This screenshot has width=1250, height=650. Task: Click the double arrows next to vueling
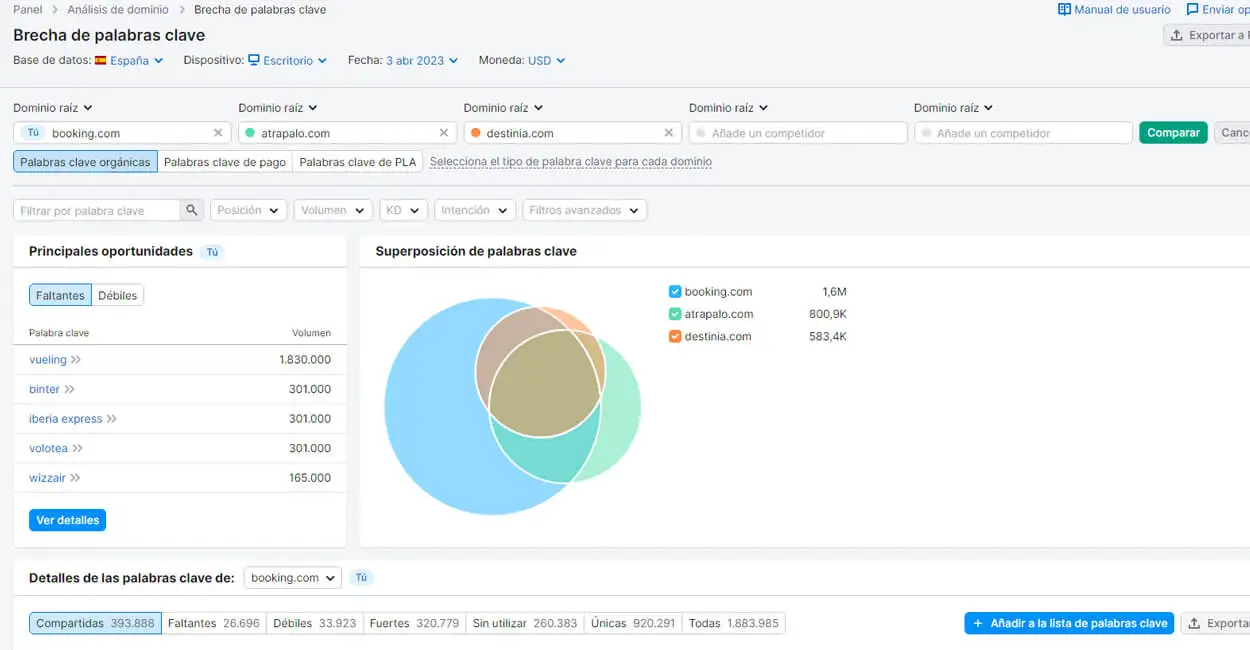pos(76,360)
